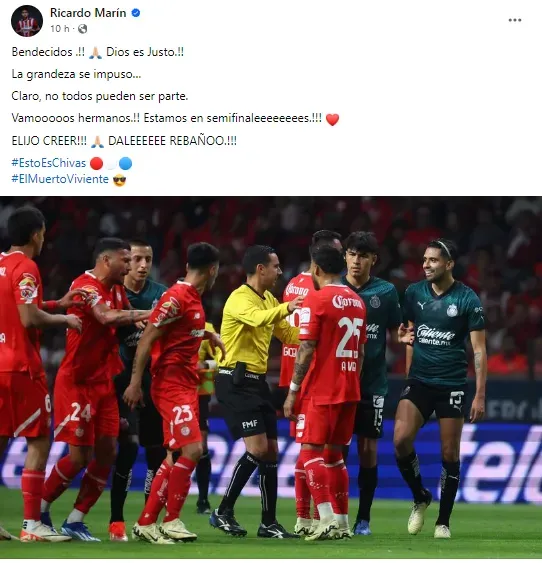Click the globe public audience icon
Screen dimensions: 542x563
83,29
